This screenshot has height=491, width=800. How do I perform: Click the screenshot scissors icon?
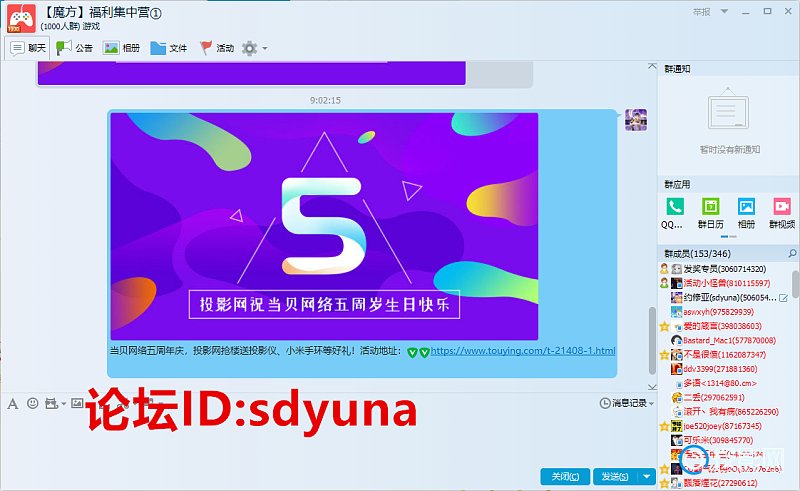[51, 404]
